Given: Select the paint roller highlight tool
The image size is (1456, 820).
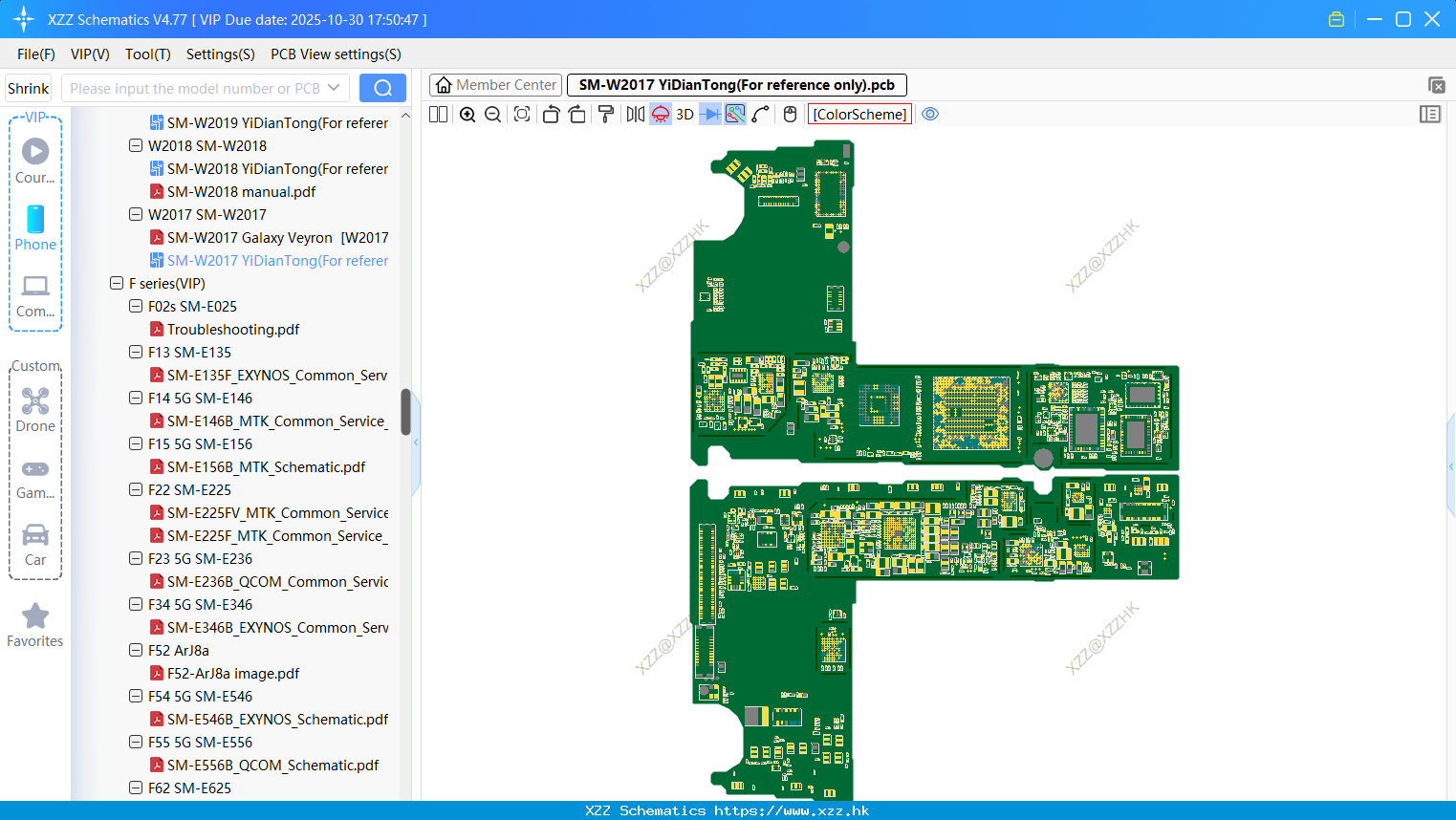Looking at the screenshot, I should (606, 114).
